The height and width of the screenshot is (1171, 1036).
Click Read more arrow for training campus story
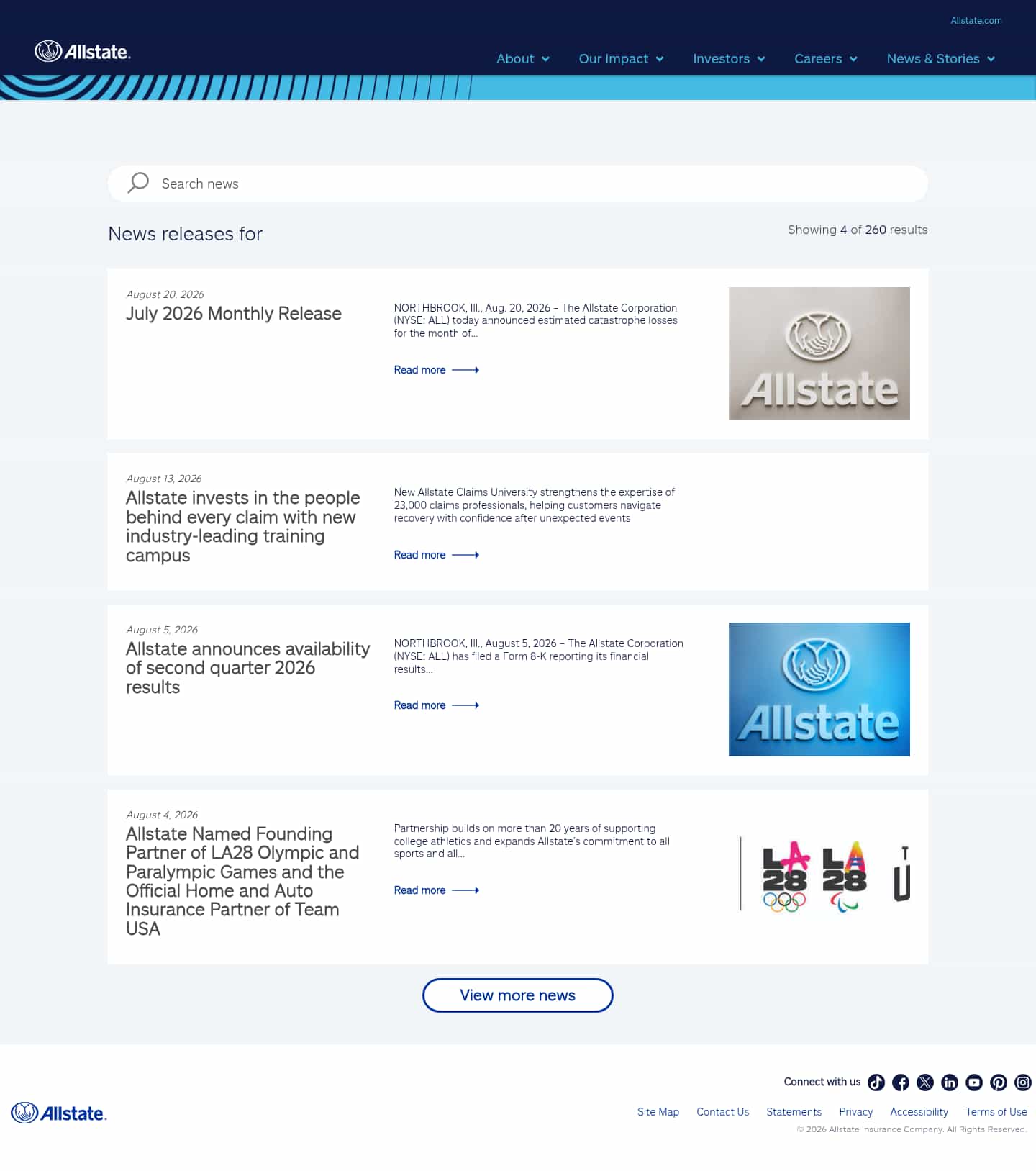(x=465, y=555)
